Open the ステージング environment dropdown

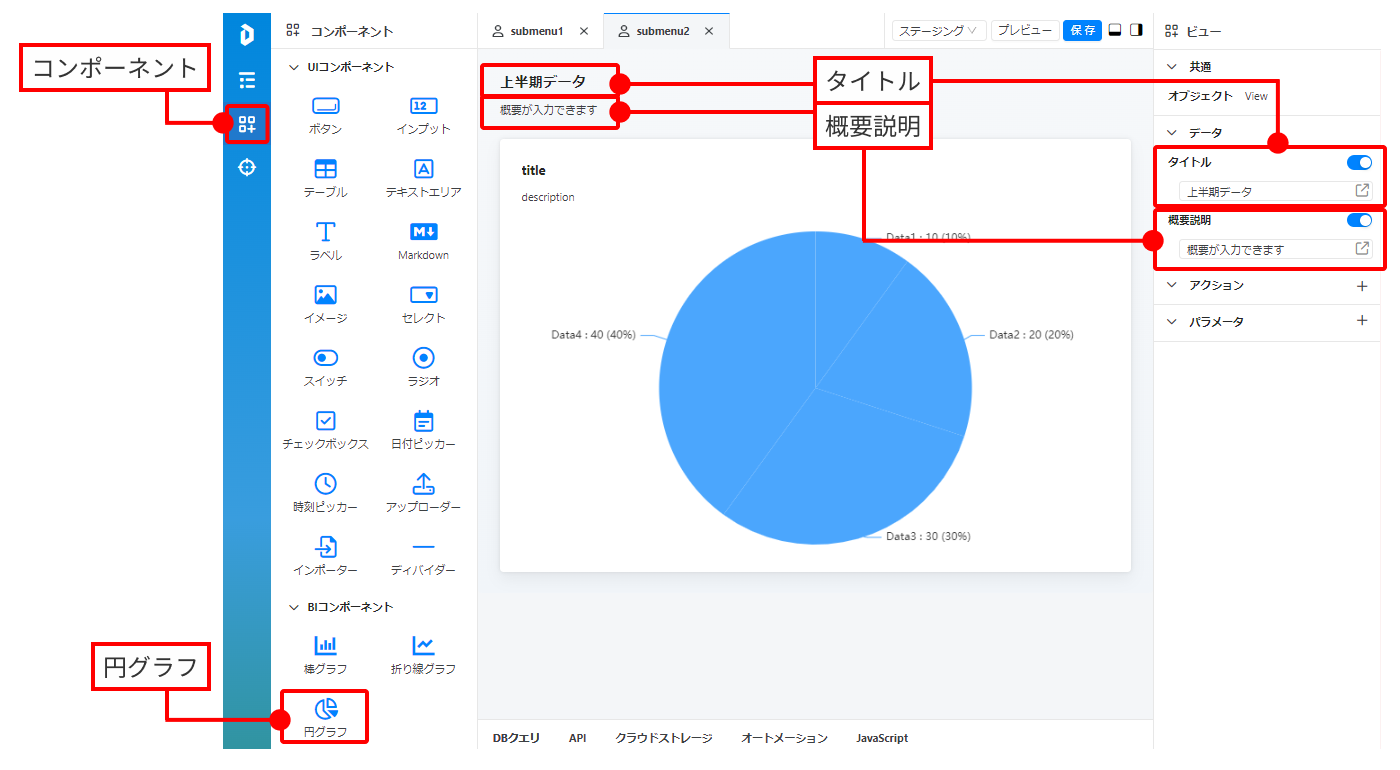tap(938, 31)
